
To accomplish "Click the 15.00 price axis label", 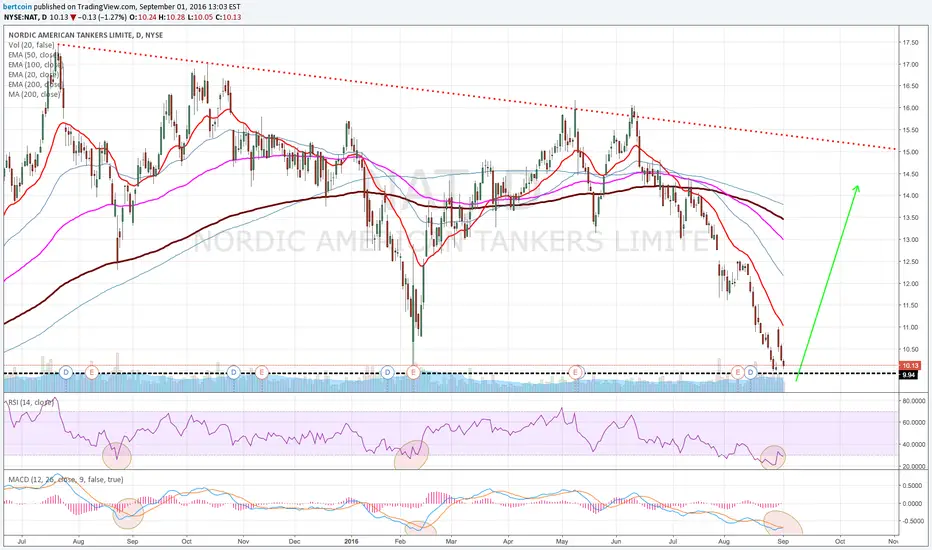I will pos(911,152).
